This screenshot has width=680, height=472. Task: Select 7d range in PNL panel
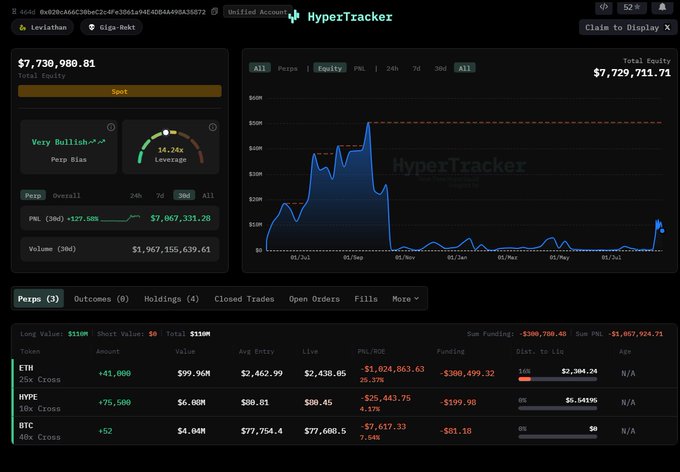tap(160, 196)
